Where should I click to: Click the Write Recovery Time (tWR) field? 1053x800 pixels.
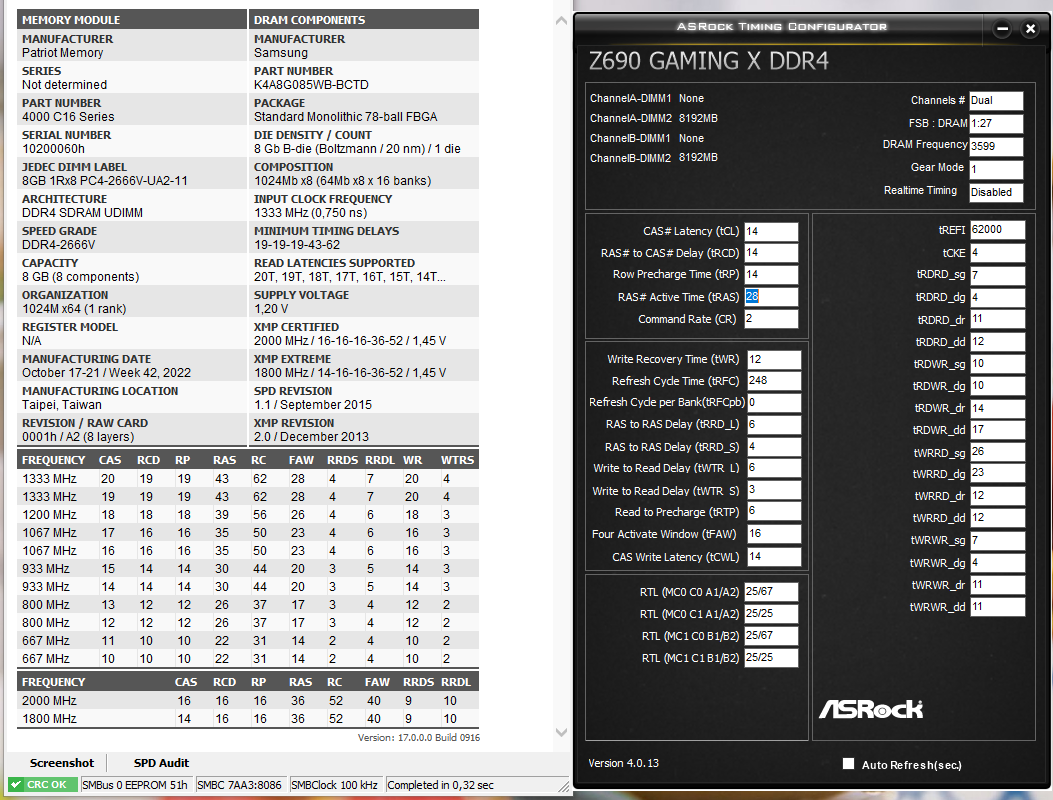click(774, 360)
